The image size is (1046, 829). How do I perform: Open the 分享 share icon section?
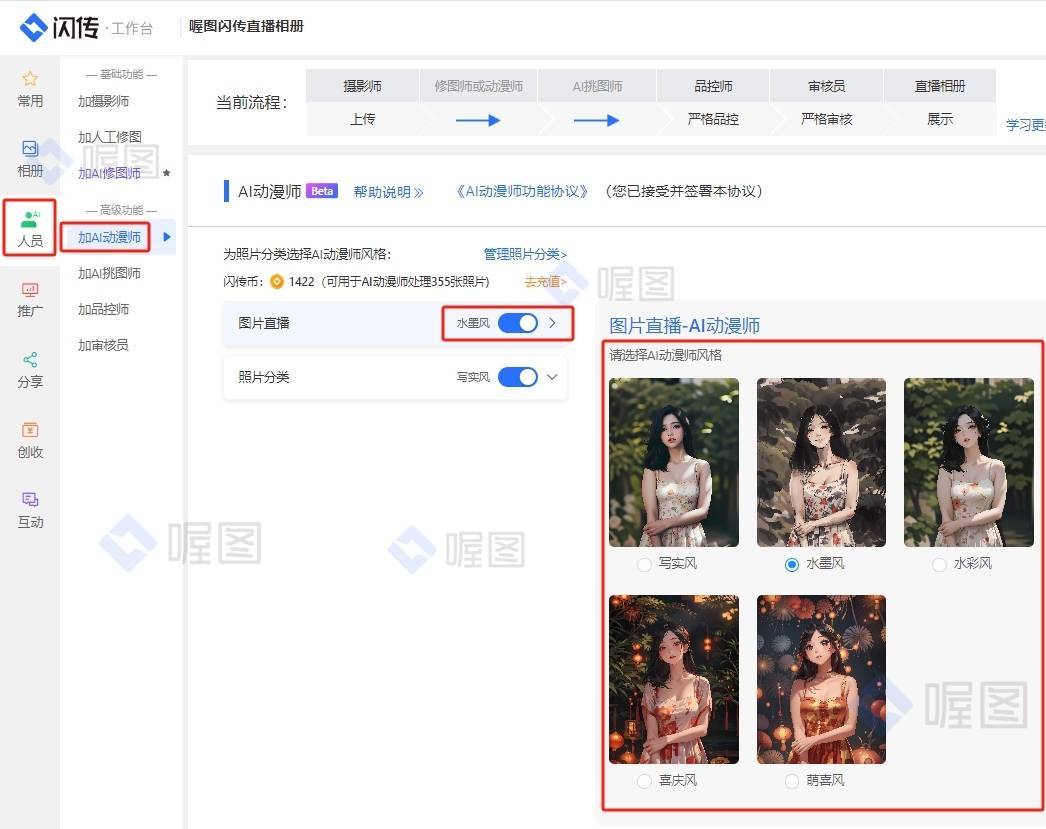(x=30, y=370)
